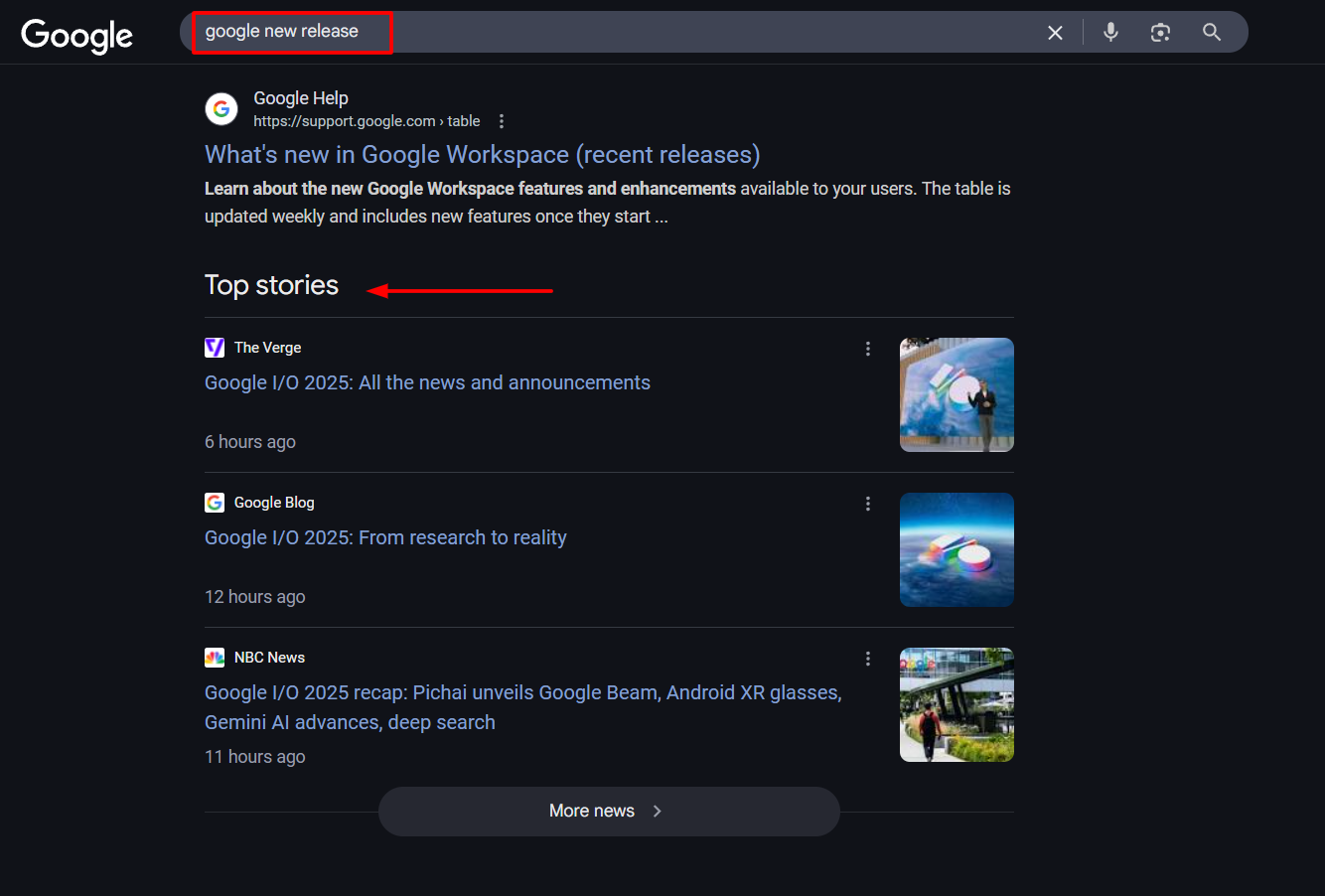This screenshot has height=896, width=1325.
Task: Click The Verge story thumbnail
Action: click(957, 394)
